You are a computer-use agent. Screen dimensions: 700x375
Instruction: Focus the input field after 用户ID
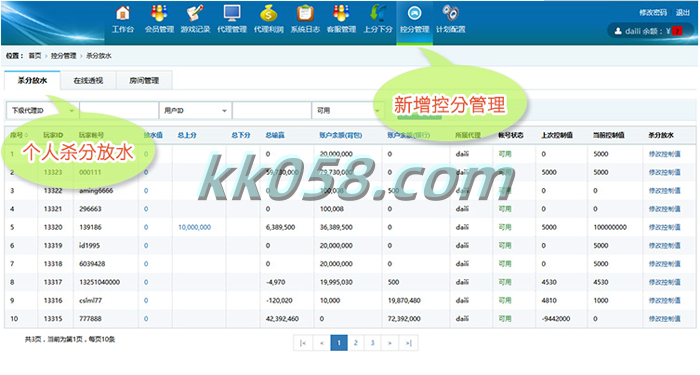pyautogui.click(x=271, y=110)
